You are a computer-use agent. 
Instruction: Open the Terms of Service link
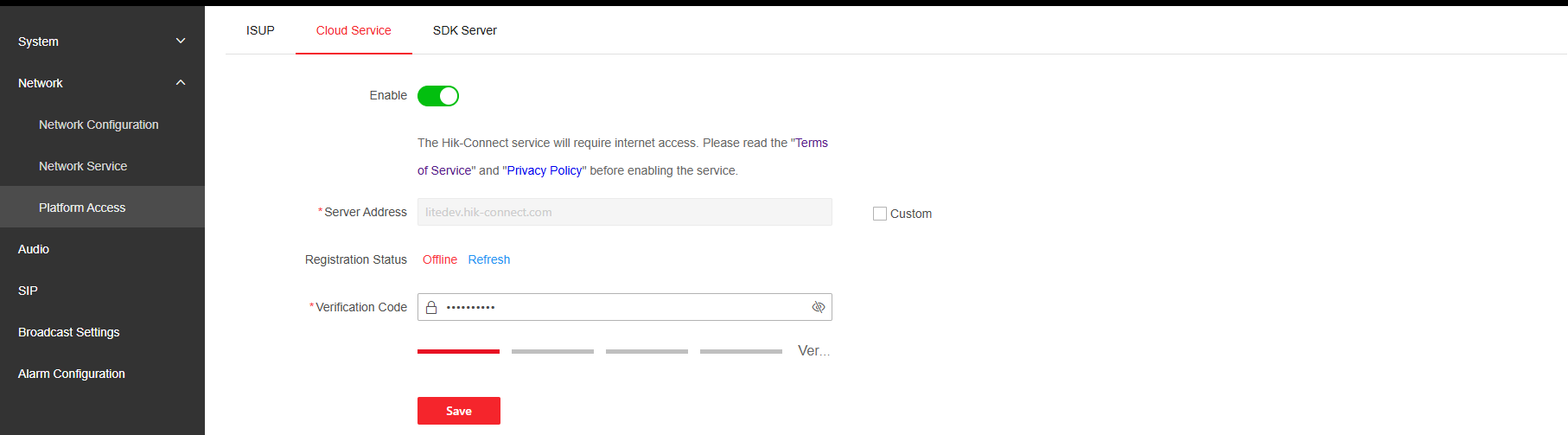(x=812, y=143)
